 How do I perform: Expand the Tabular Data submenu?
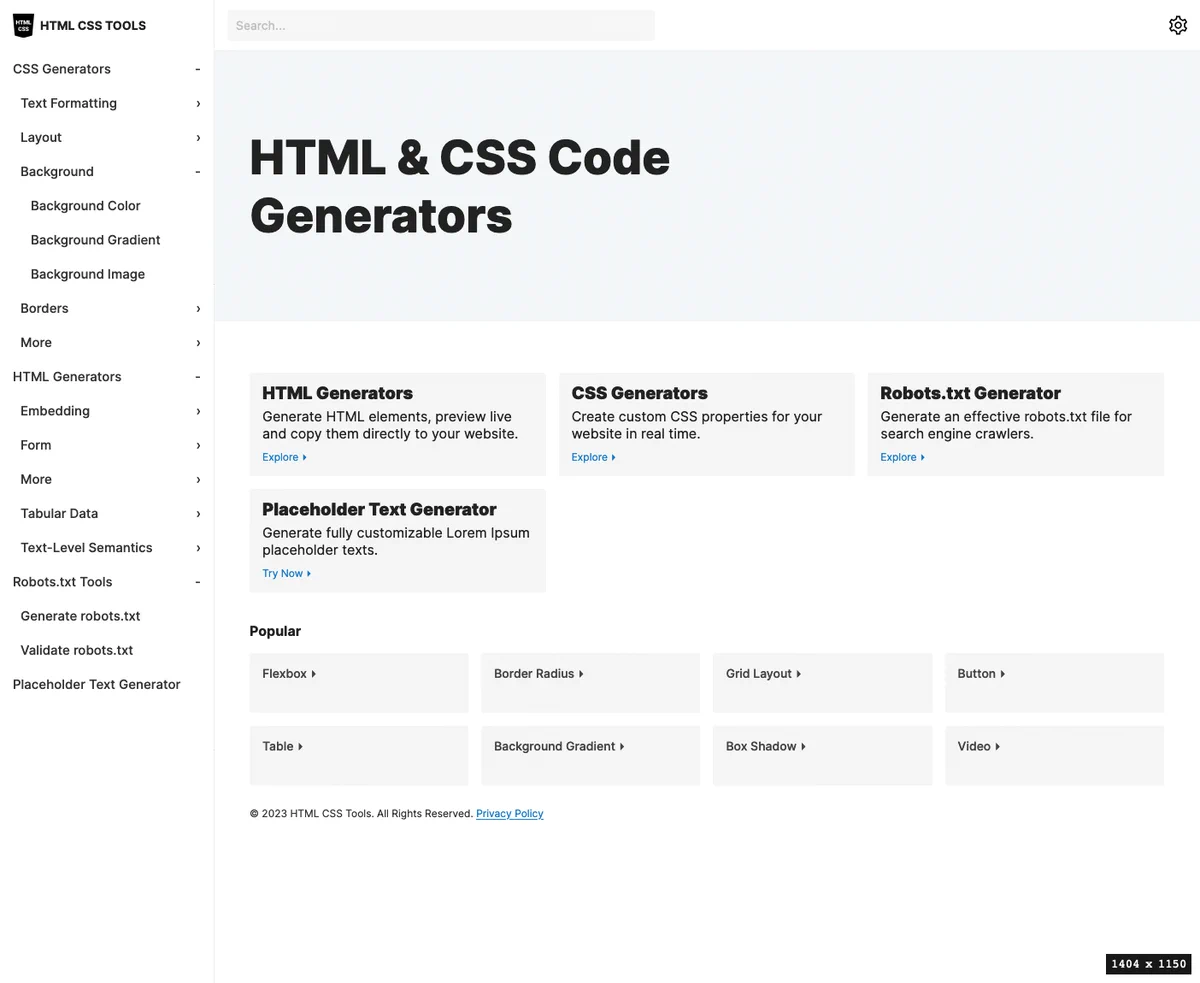click(198, 513)
